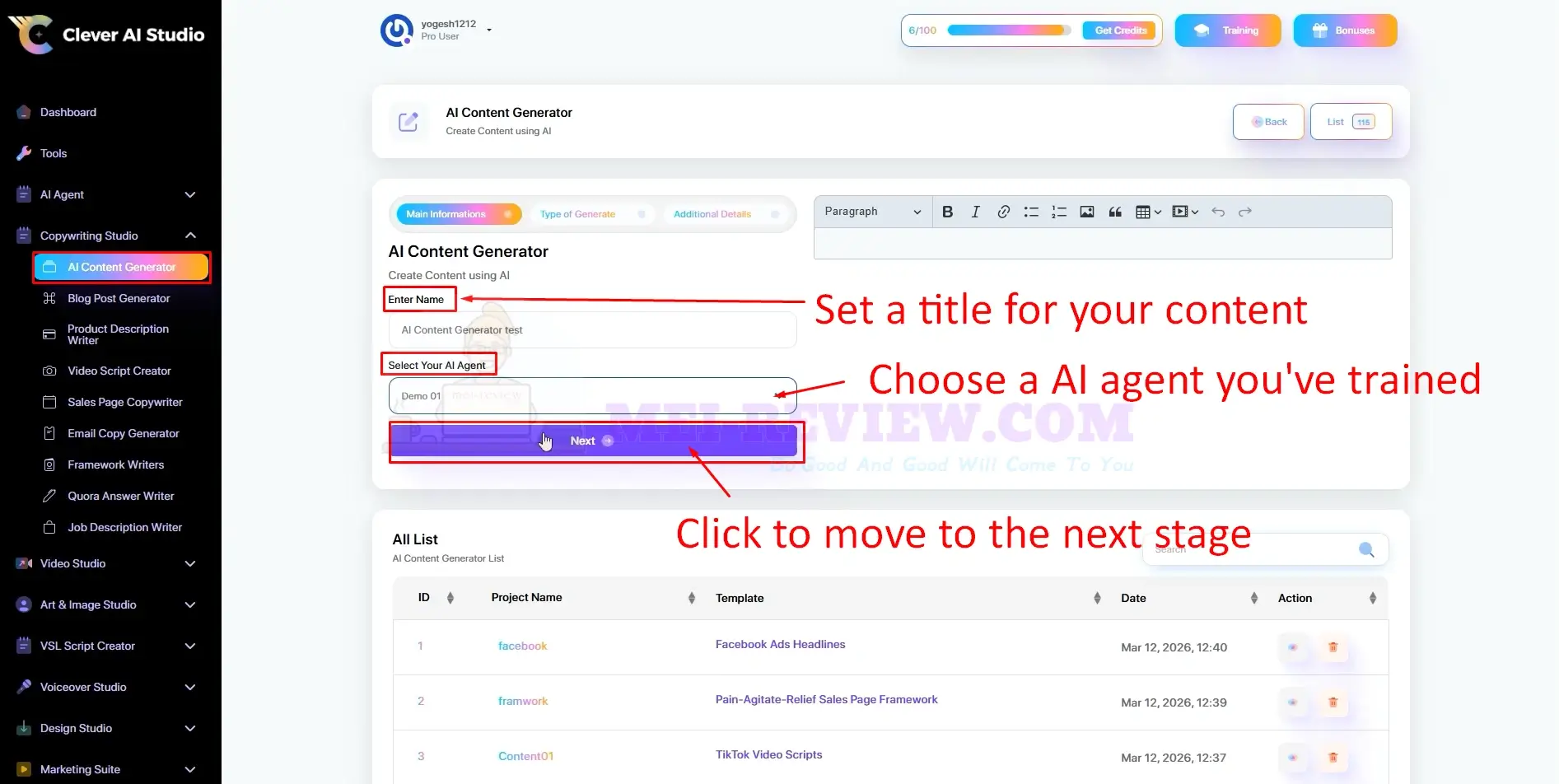Open Blog Post Generator page
This screenshot has height=784, width=1559.
click(x=119, y=298)
